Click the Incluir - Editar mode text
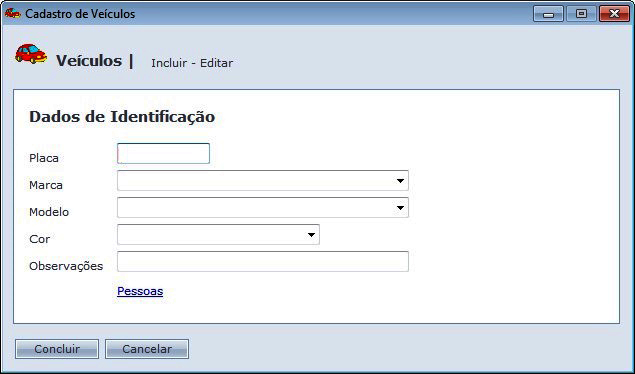Screen dimensions: 635x374 (192, 63)
